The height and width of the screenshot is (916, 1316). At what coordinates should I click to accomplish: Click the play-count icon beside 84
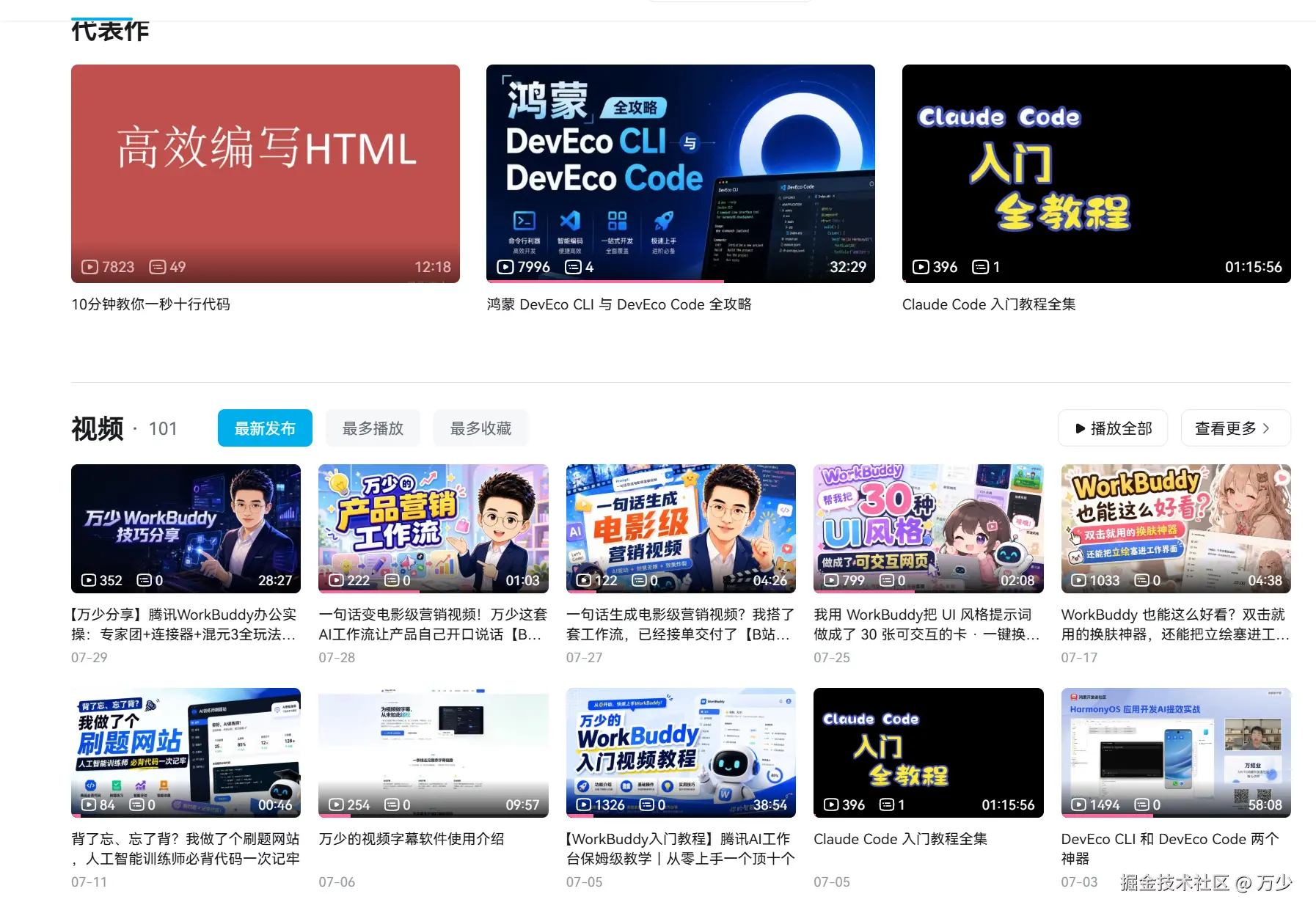pos(89,805)
